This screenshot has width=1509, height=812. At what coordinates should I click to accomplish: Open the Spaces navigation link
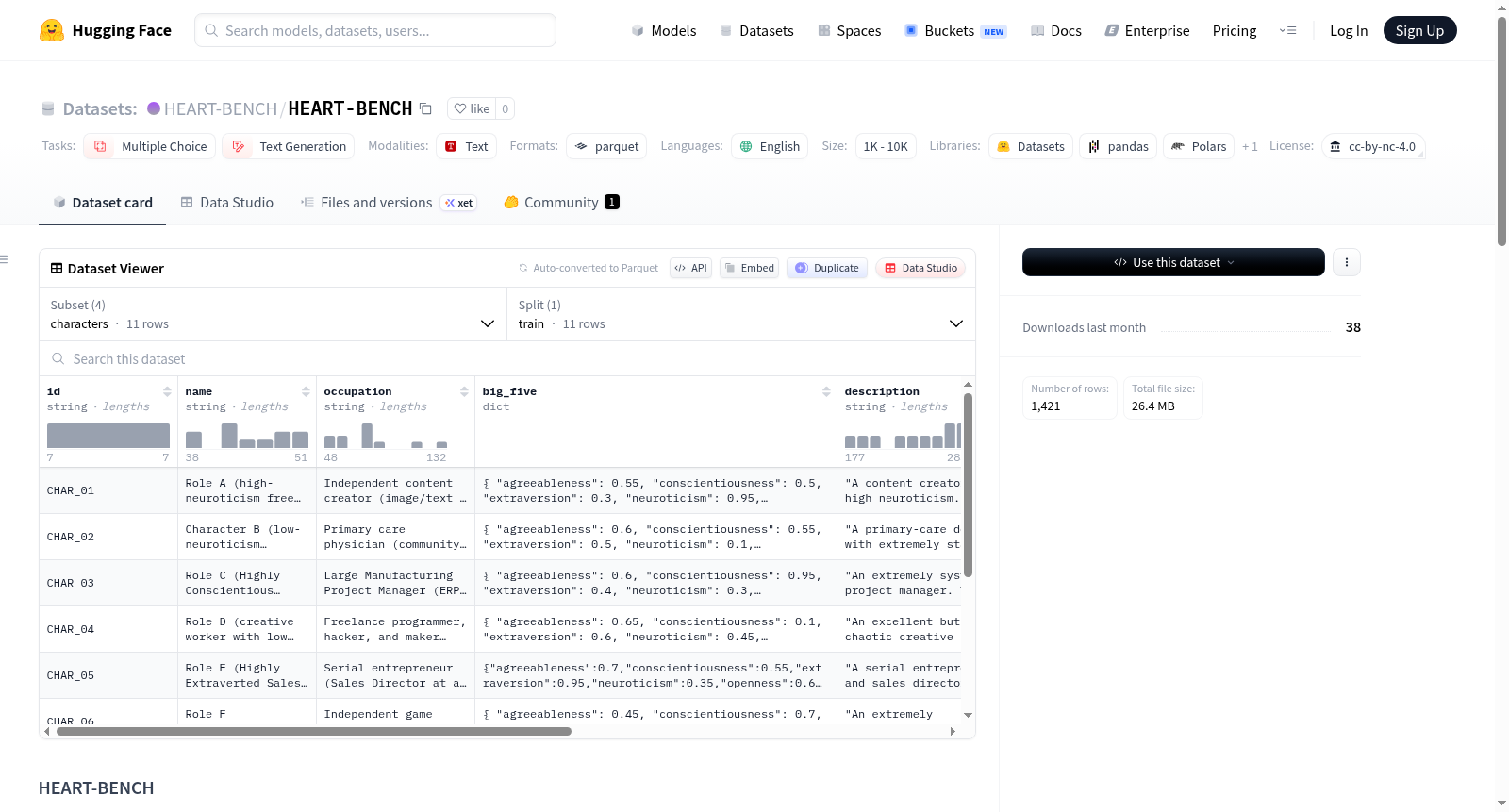(849, 30)
